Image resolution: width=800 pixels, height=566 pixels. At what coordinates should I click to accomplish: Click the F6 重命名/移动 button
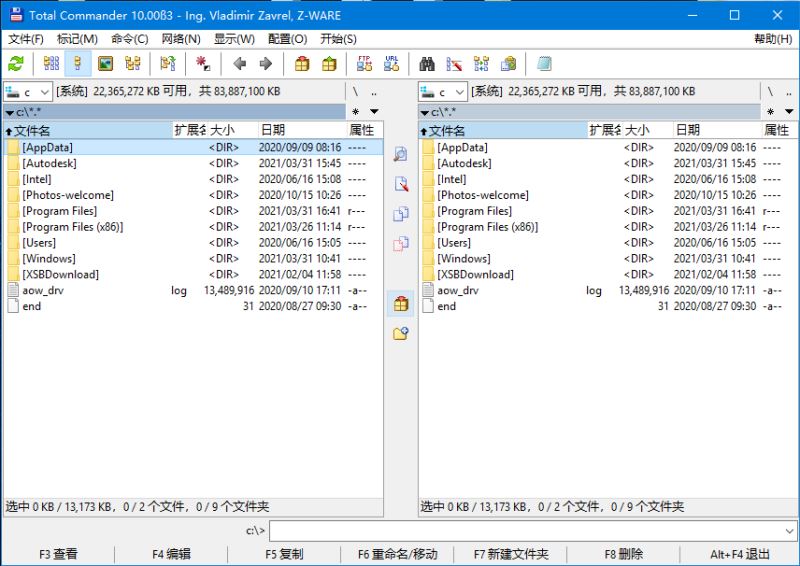pos(397,554)
